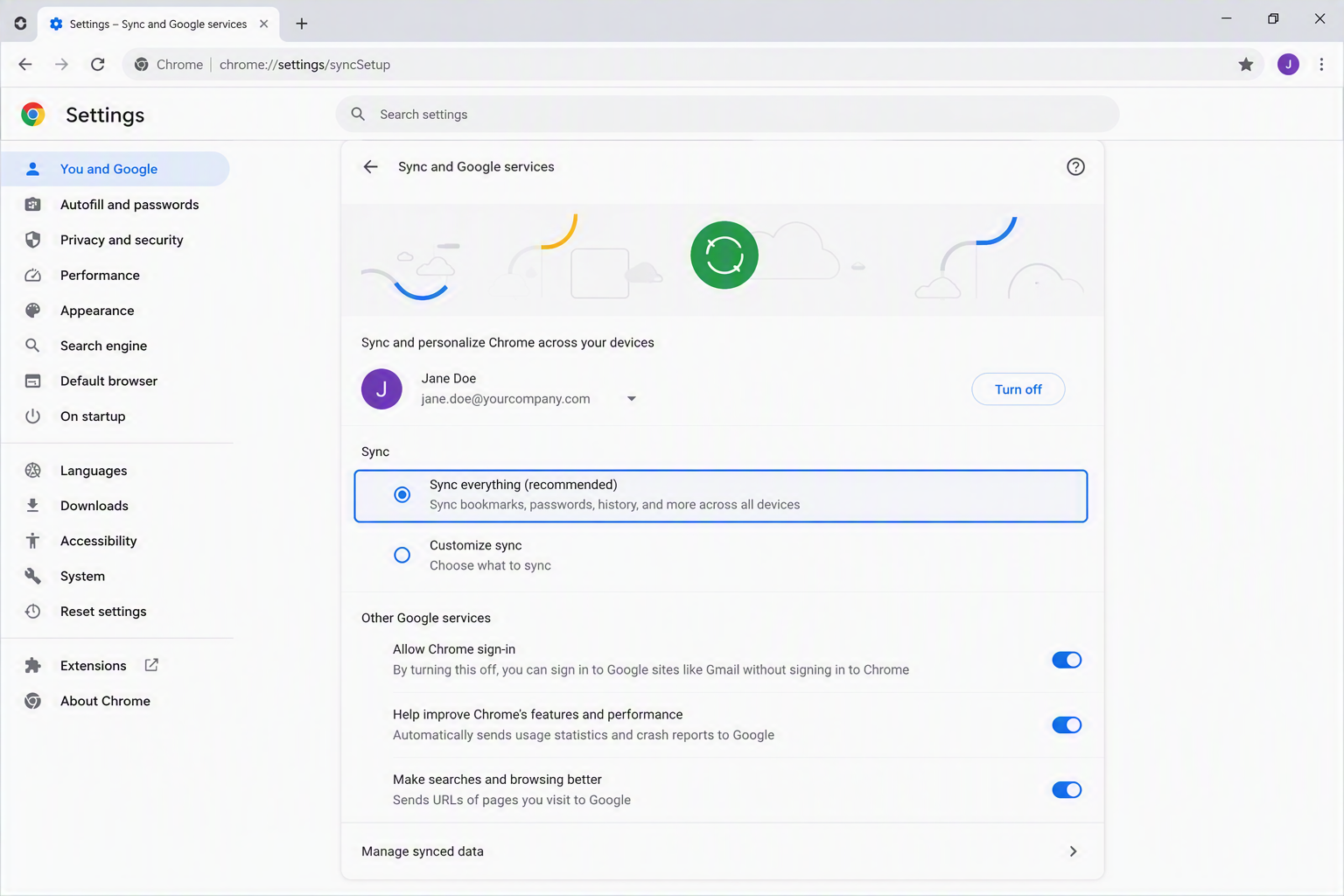This screenshot has width=1344, height=896.
Task: Click the browser back arrow
Action: pyautogui.click(x=25, y=64)
